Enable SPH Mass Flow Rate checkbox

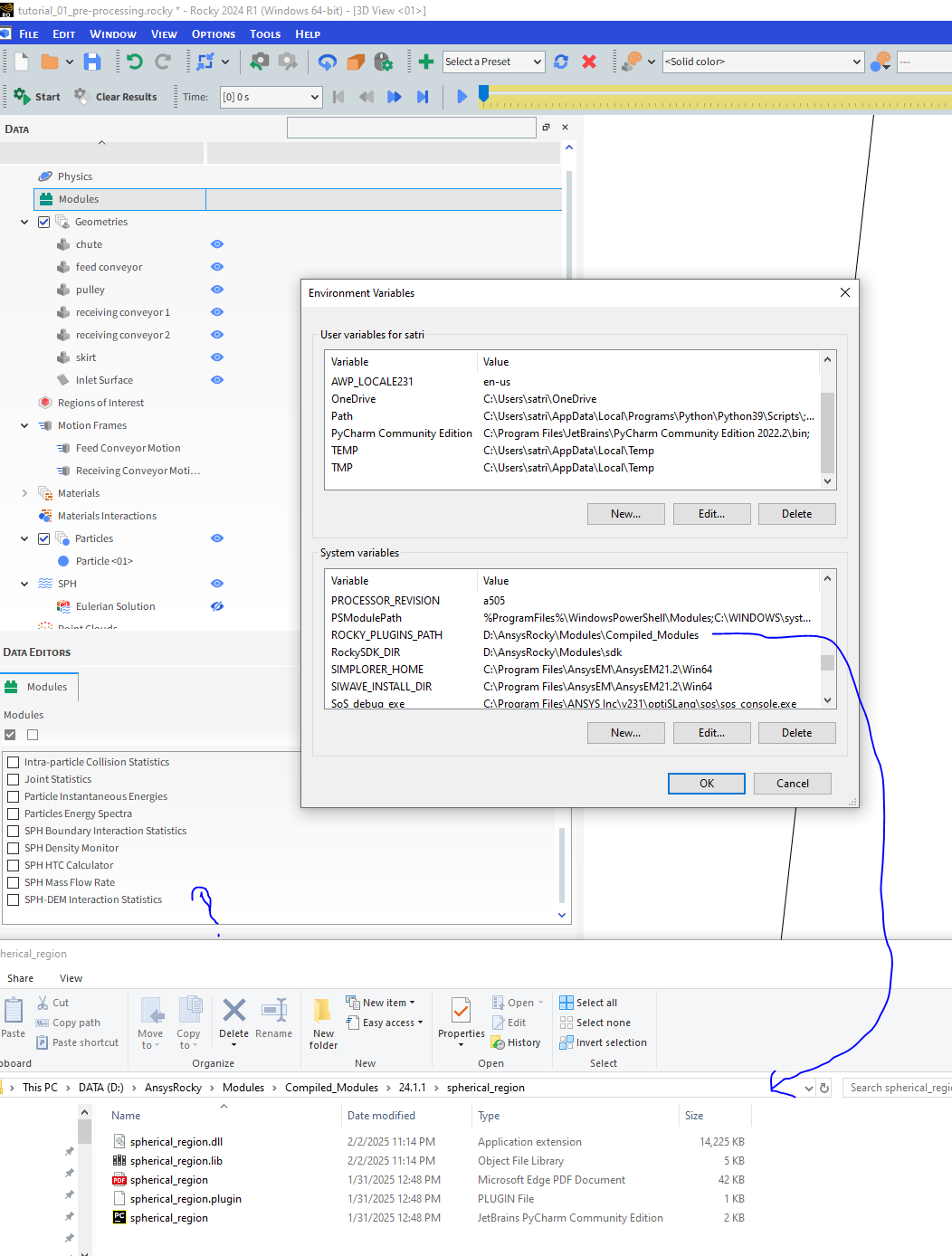pos(14,882)
